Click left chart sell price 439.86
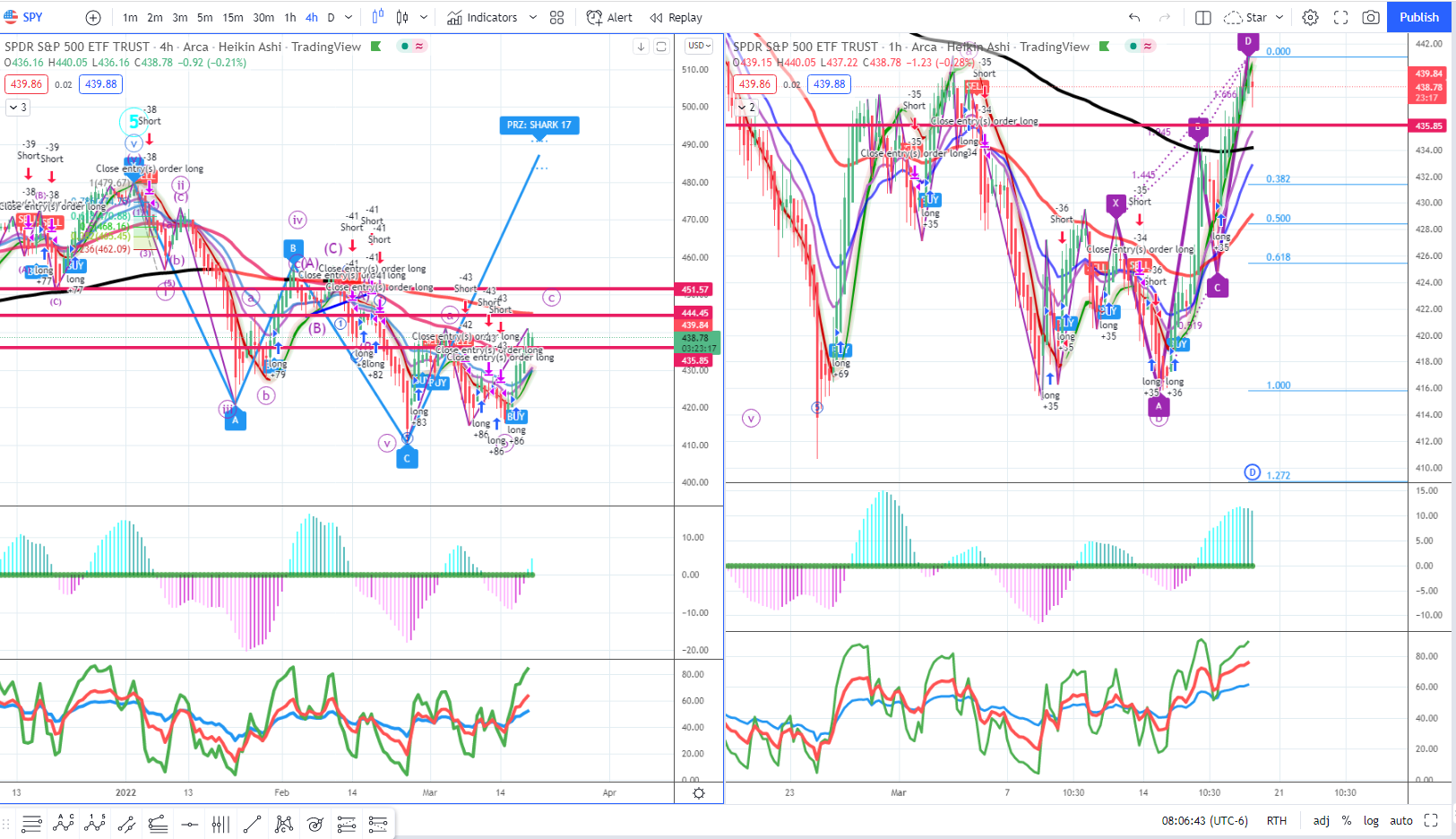This screenshot has height=839, width=1456. pos(26,84)
